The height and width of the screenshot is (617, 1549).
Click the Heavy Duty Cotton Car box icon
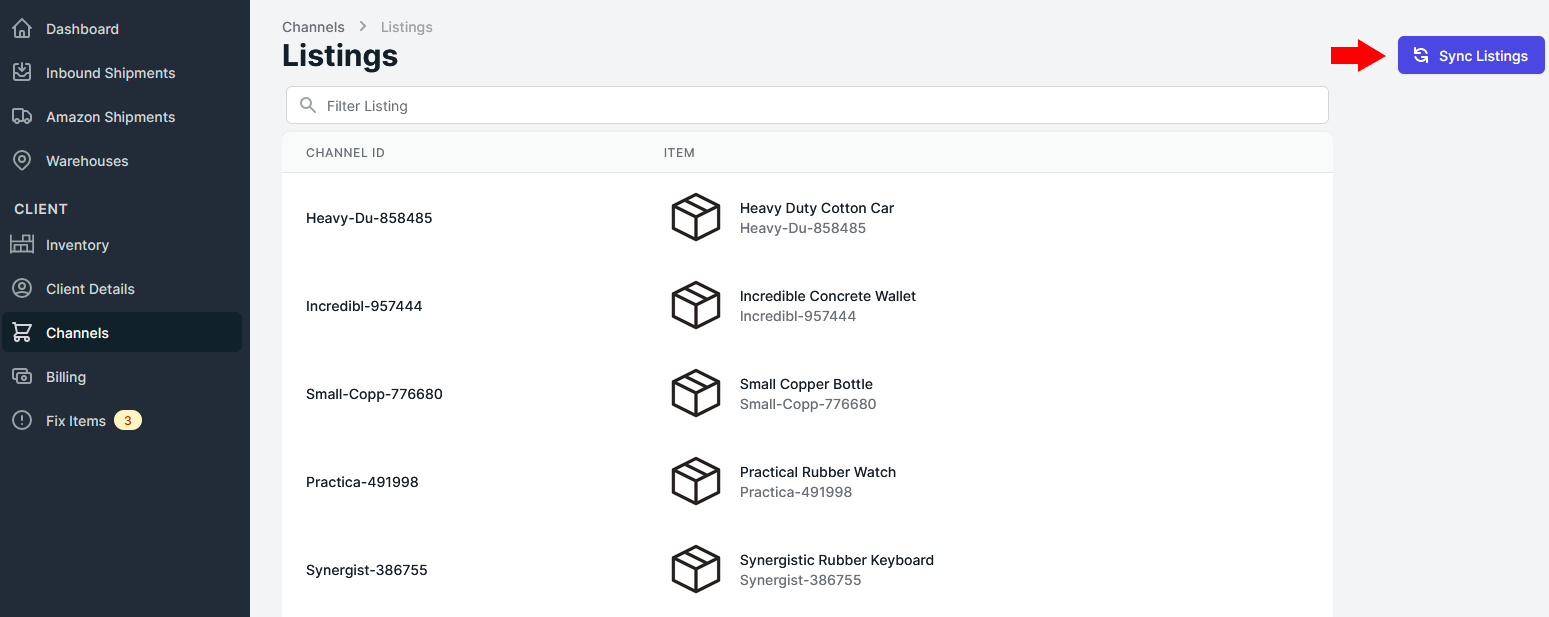(x=695, y=218)
